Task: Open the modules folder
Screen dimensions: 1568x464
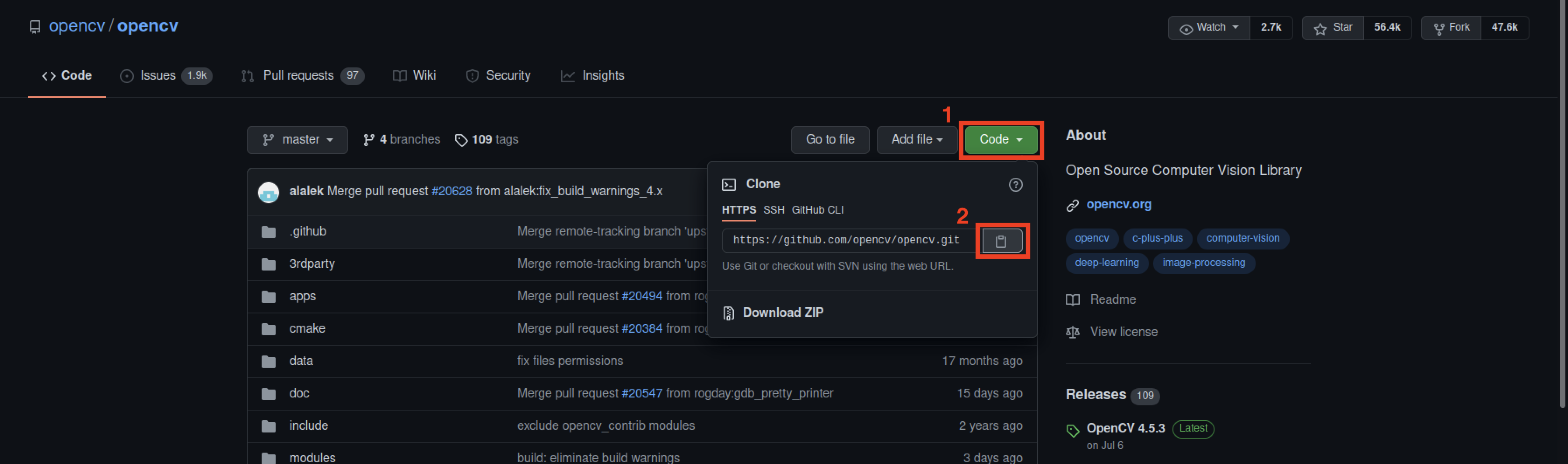Action: pyautogui.click(x=312, y=457)
